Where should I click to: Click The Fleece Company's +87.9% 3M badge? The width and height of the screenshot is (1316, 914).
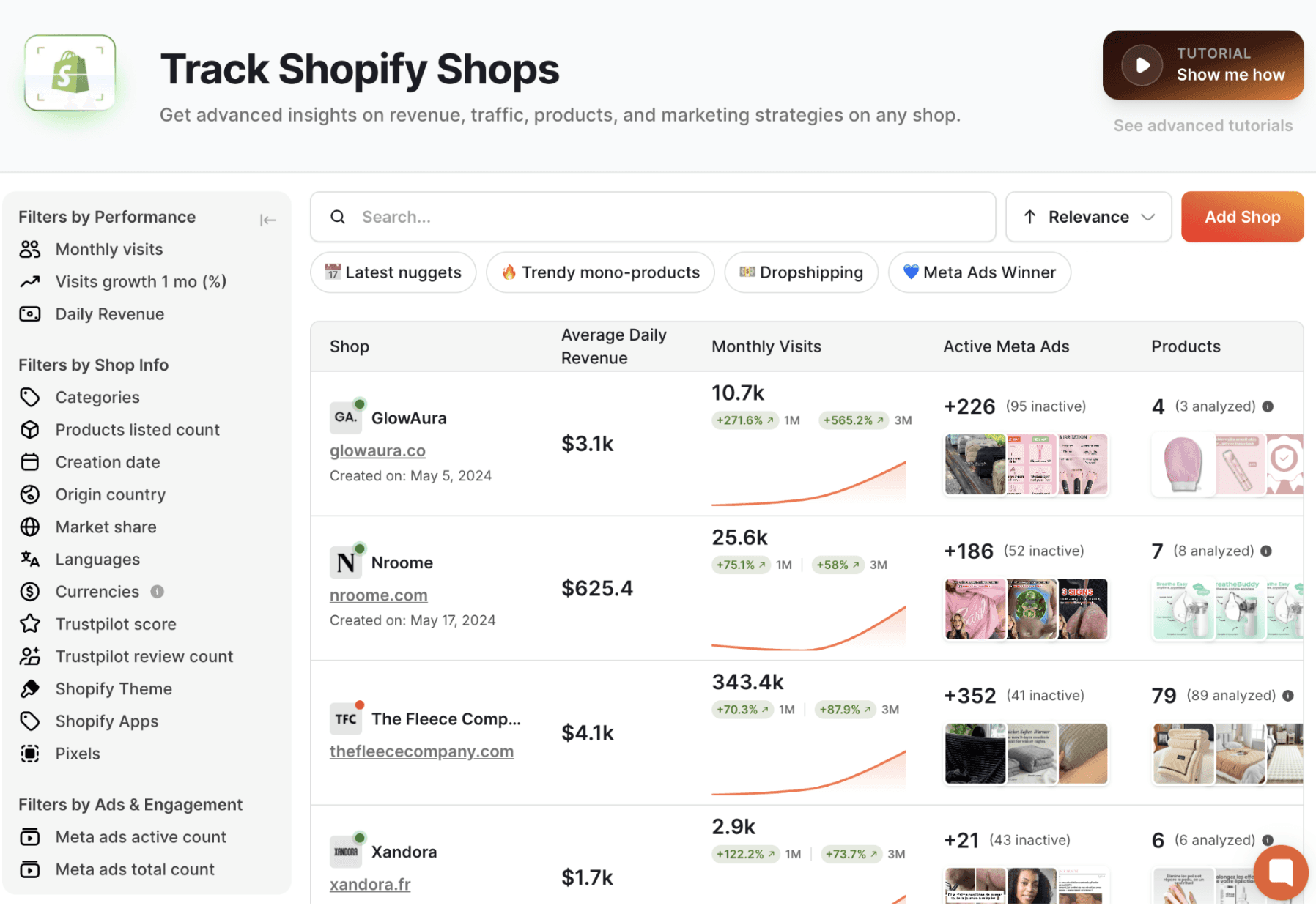846,710
